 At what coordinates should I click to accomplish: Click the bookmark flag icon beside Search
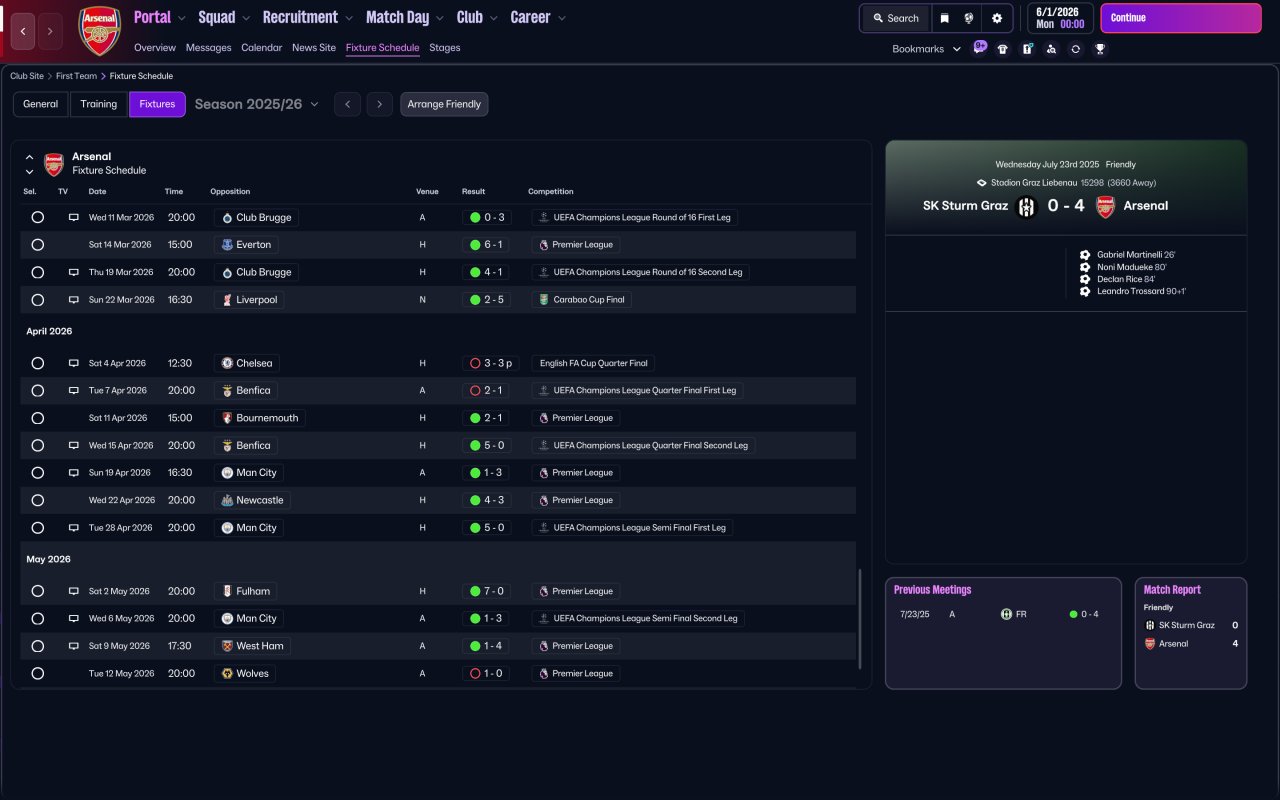click(944, 18)
